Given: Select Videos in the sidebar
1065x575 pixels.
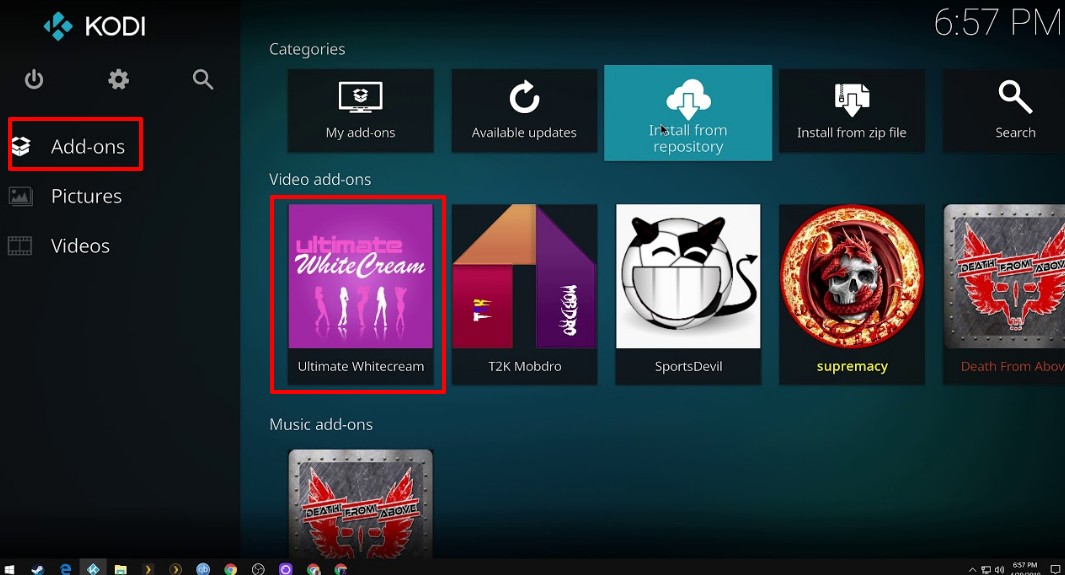Looking at the screenshot, I should [80, 246].
